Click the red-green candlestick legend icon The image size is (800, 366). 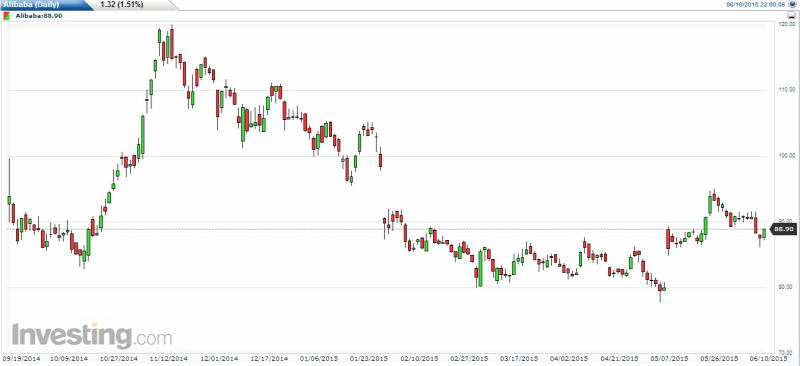coord(6,16)
